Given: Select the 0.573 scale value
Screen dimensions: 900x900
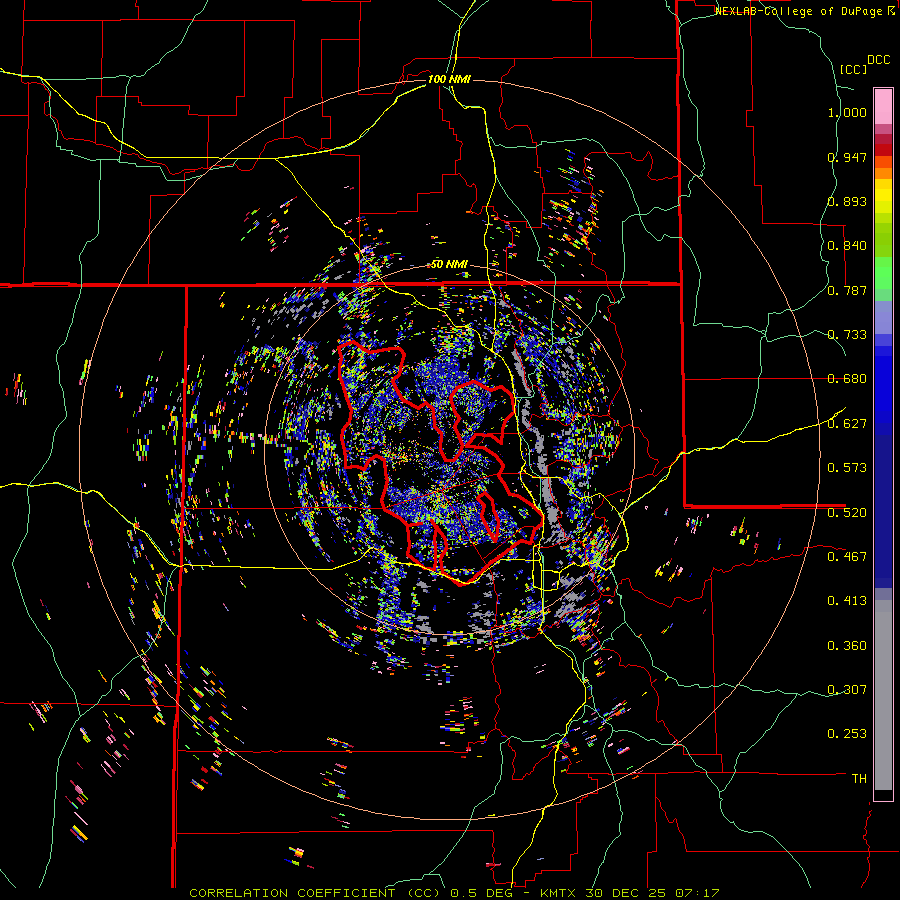Looking at the screenshot, I should coord(847,468).
